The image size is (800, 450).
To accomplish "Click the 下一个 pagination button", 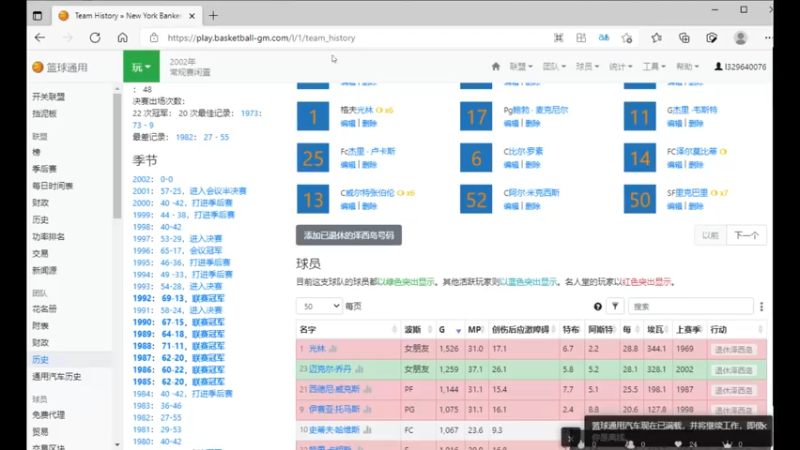I will pyautogui.click(x=746, y=235).
